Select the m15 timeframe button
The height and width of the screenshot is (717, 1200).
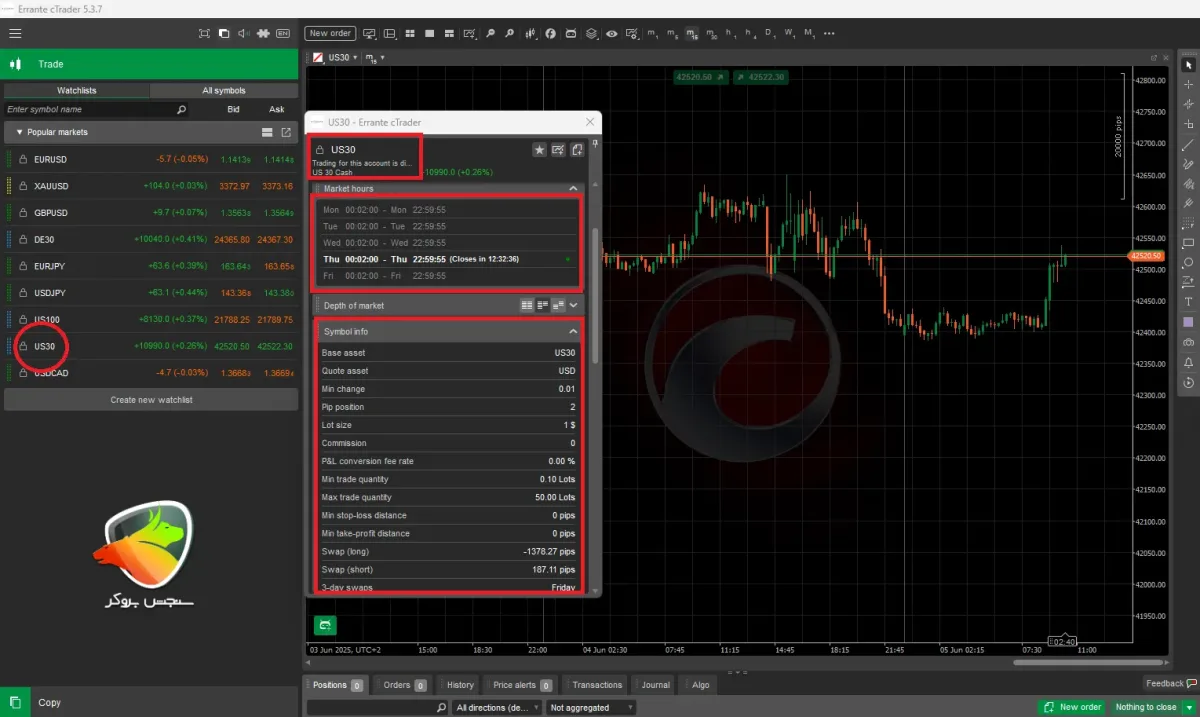pyautogui.click(x=692, y=33)
